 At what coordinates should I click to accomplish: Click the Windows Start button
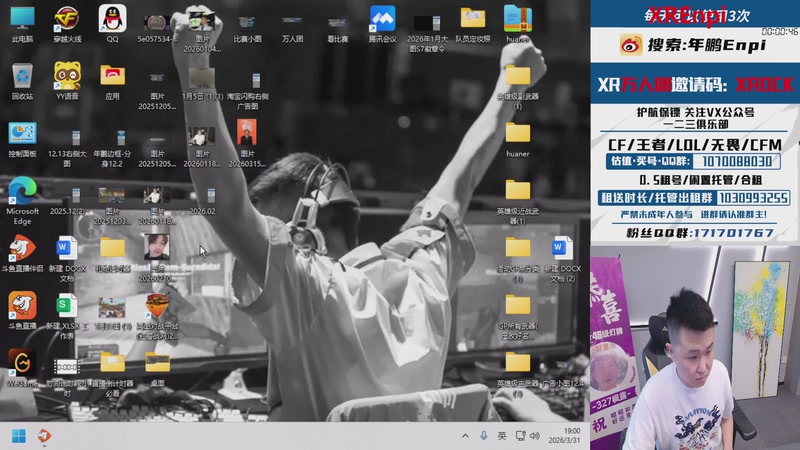(19, 436)
